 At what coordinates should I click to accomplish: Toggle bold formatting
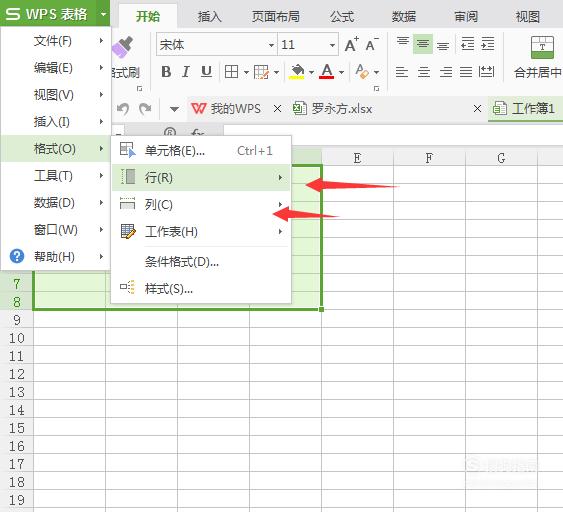click(166, 72)
